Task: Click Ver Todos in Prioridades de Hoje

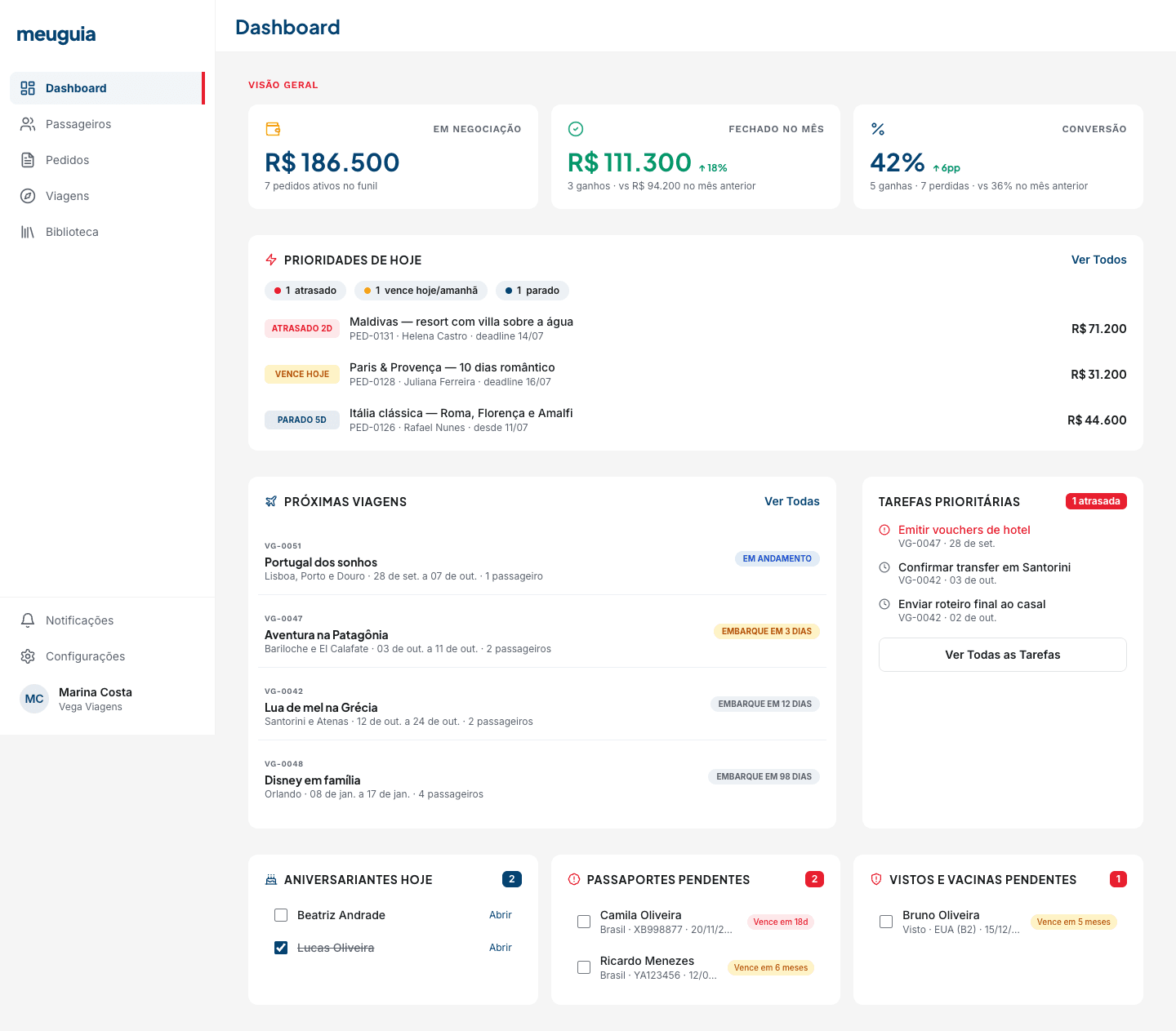Action: (1098, 260)
